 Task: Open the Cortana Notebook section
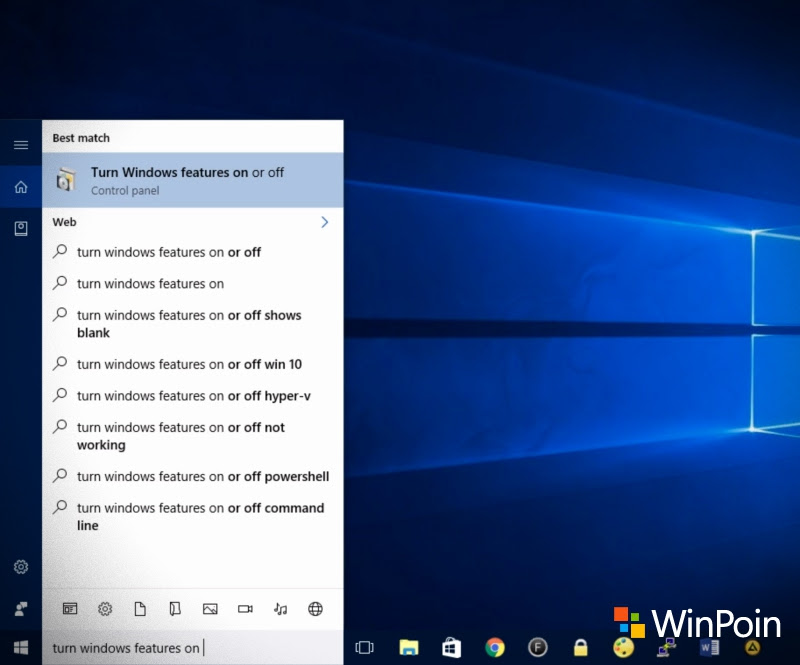click(x=21, y=228)
